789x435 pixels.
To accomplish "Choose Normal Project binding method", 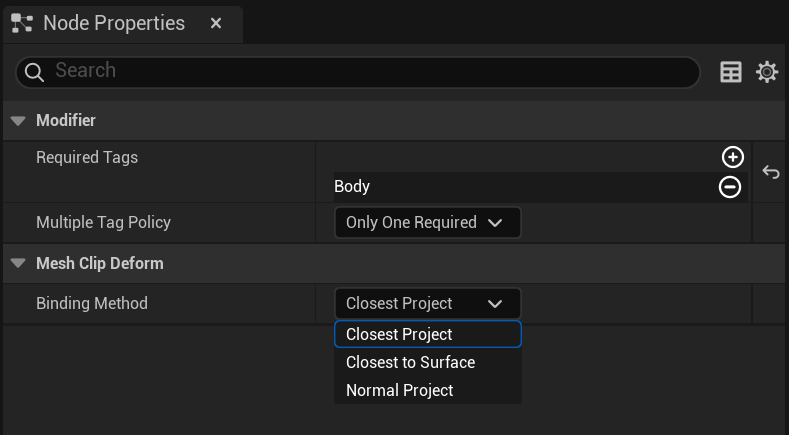I will 428,390.
